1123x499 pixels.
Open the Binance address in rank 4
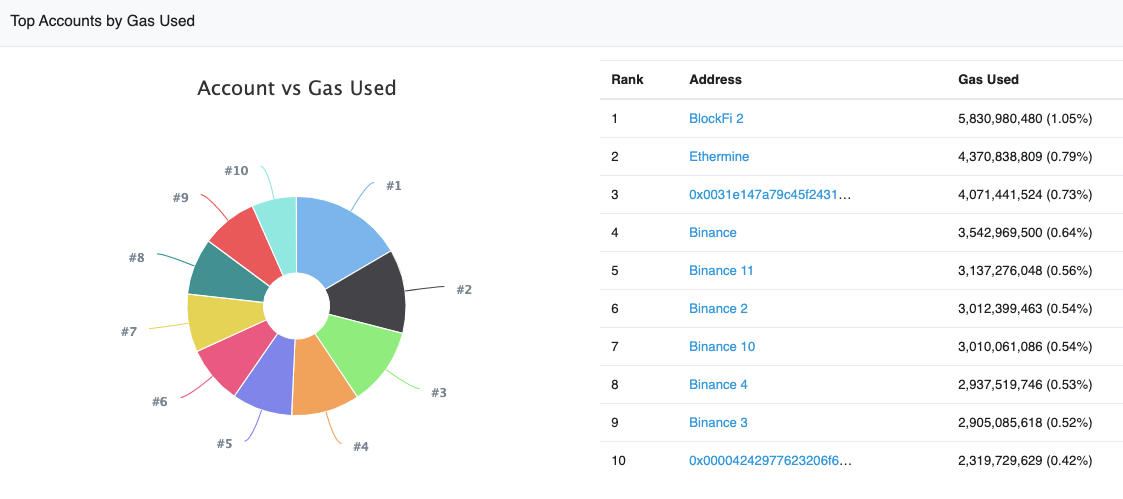(x=713, y=232)
